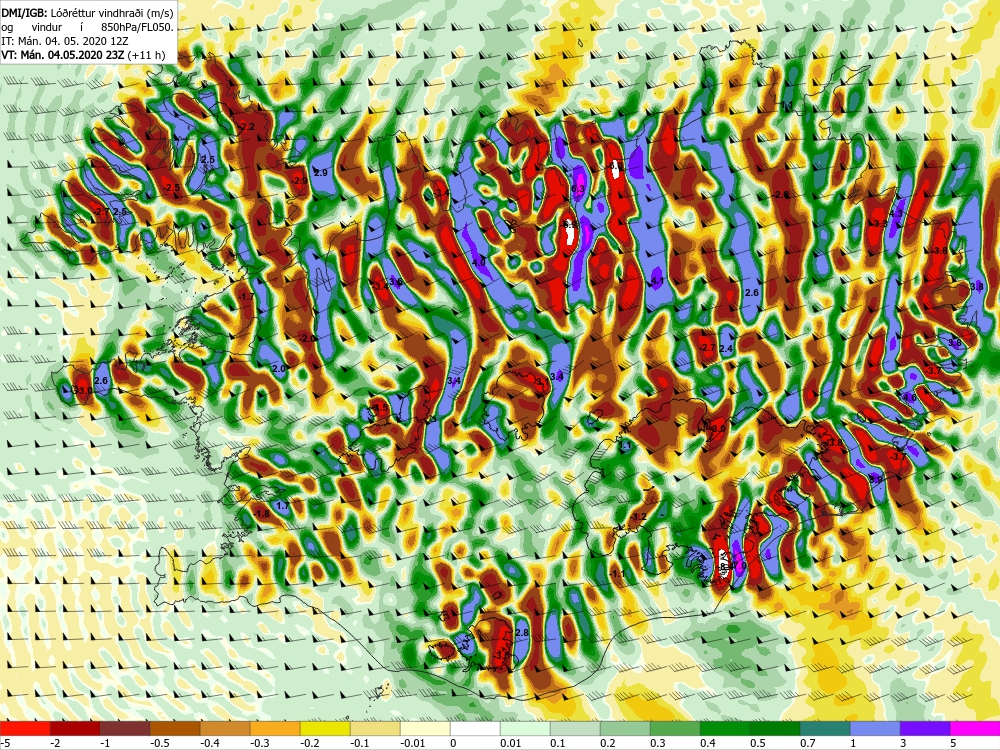Click the '4.0' value label on the map
1000x750 pixels.
(x=479, y=262)
